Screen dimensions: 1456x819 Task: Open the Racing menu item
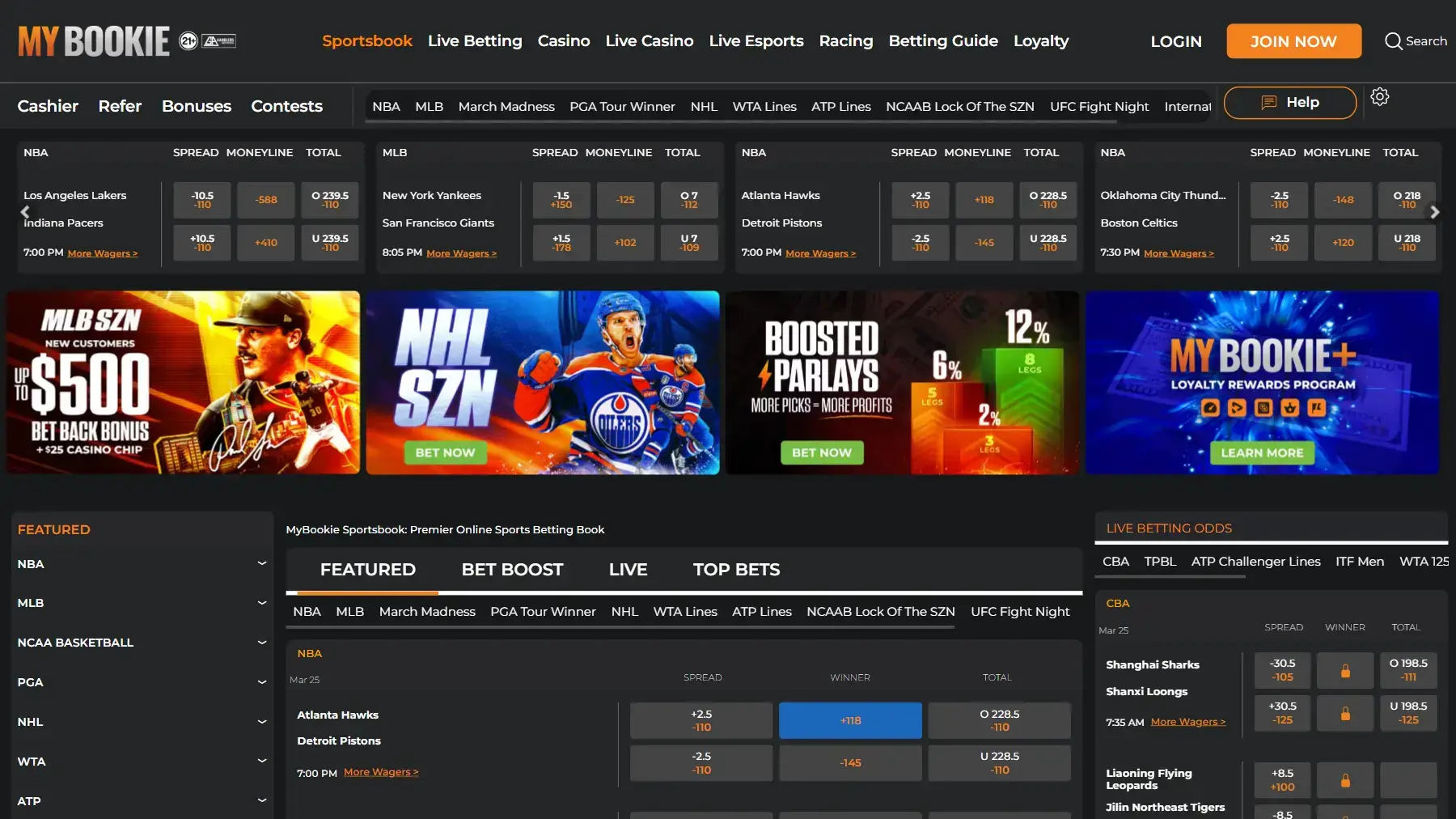(846, 40)
